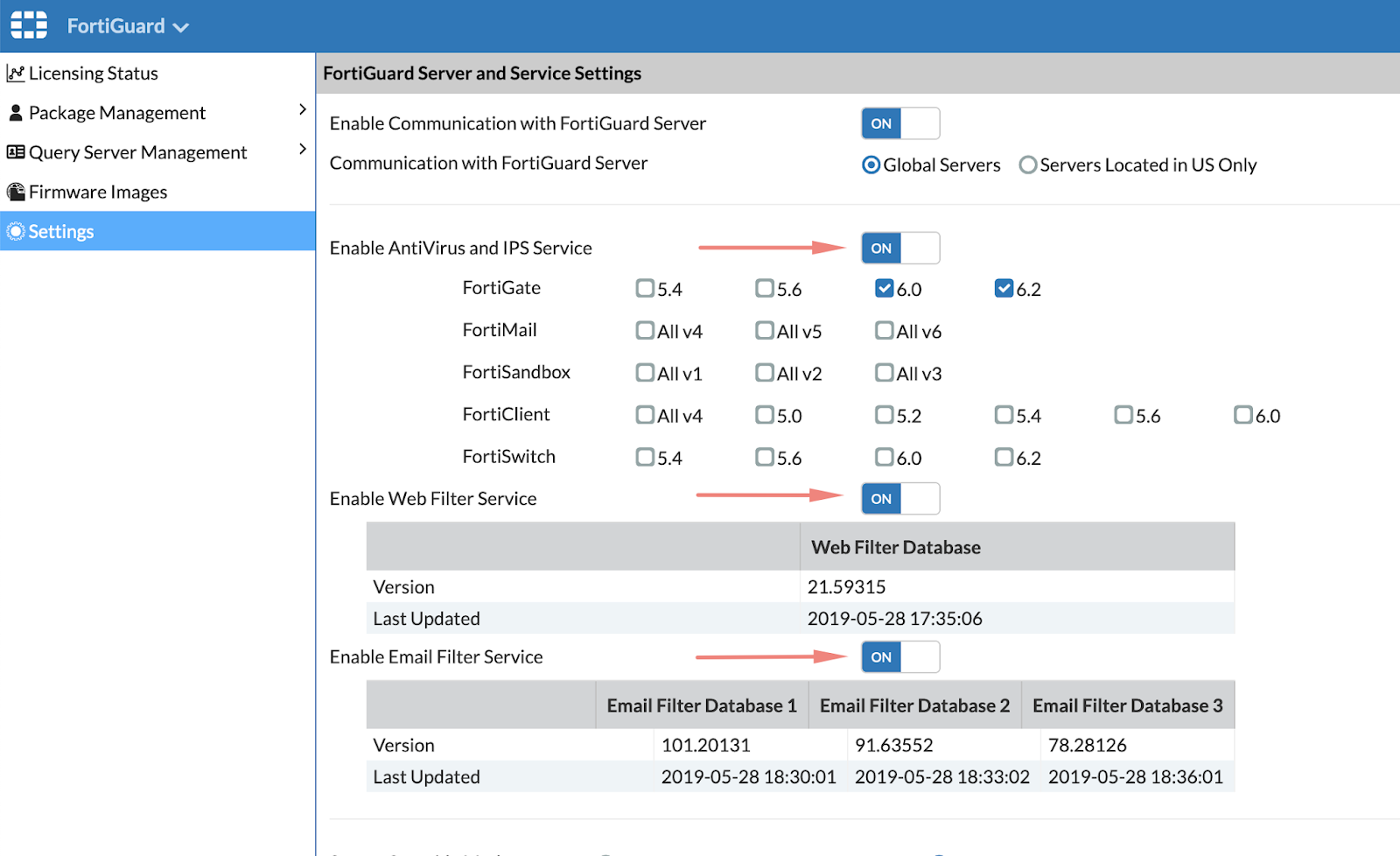Open the FortiGuard module dropdown
This screenshot has width=1400, height=856.
[x=128, y=26]
